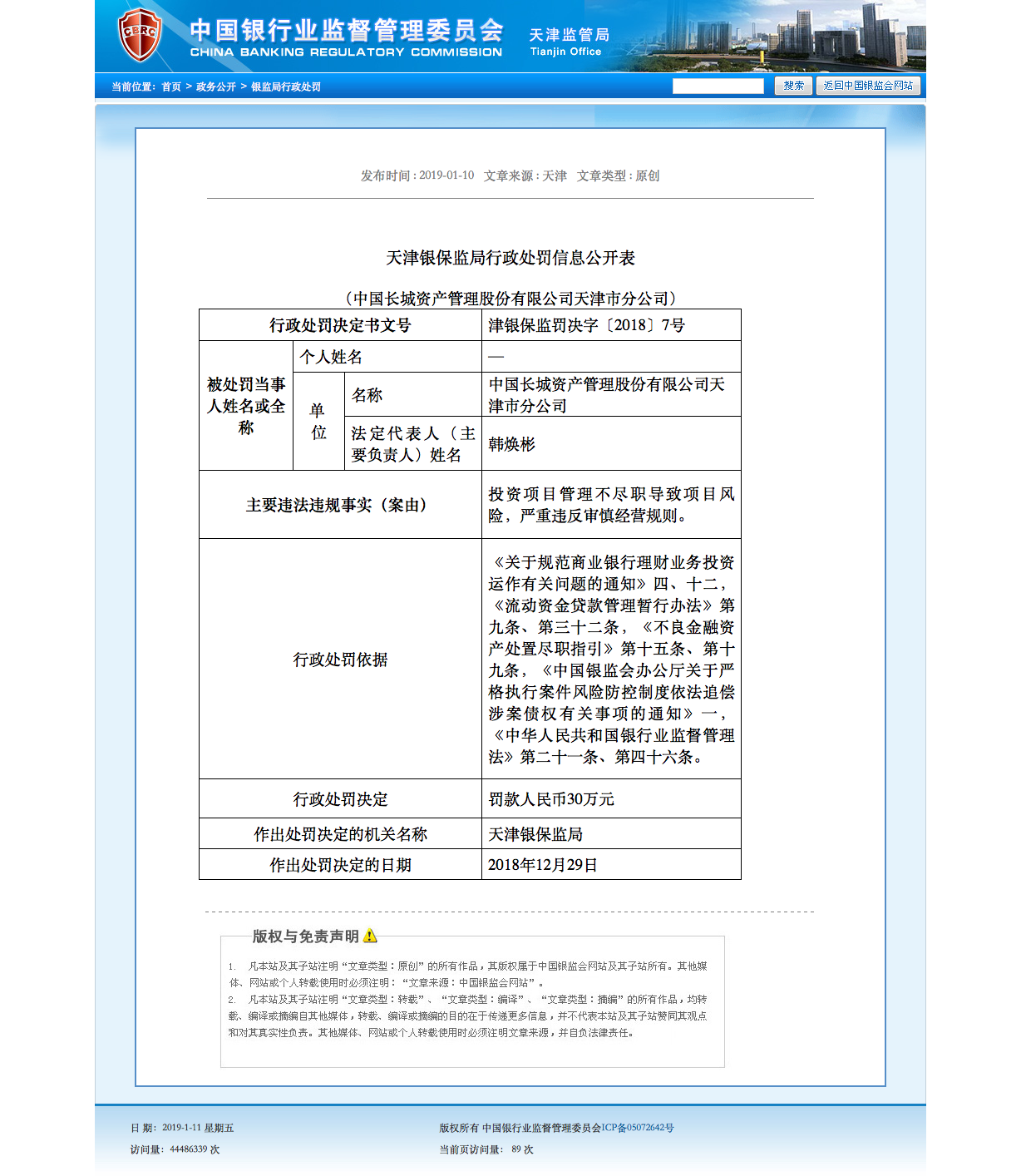Click the company name cell in the table

point(611,395)
